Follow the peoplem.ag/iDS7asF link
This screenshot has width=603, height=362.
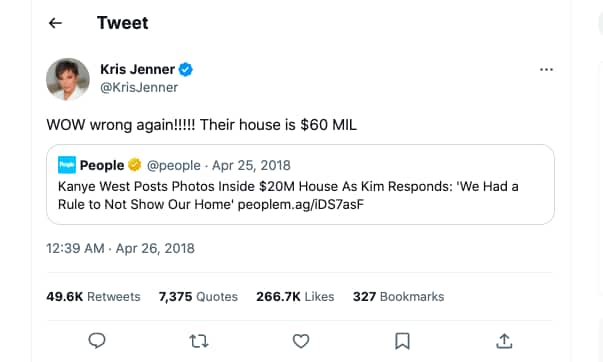(301, 204)
